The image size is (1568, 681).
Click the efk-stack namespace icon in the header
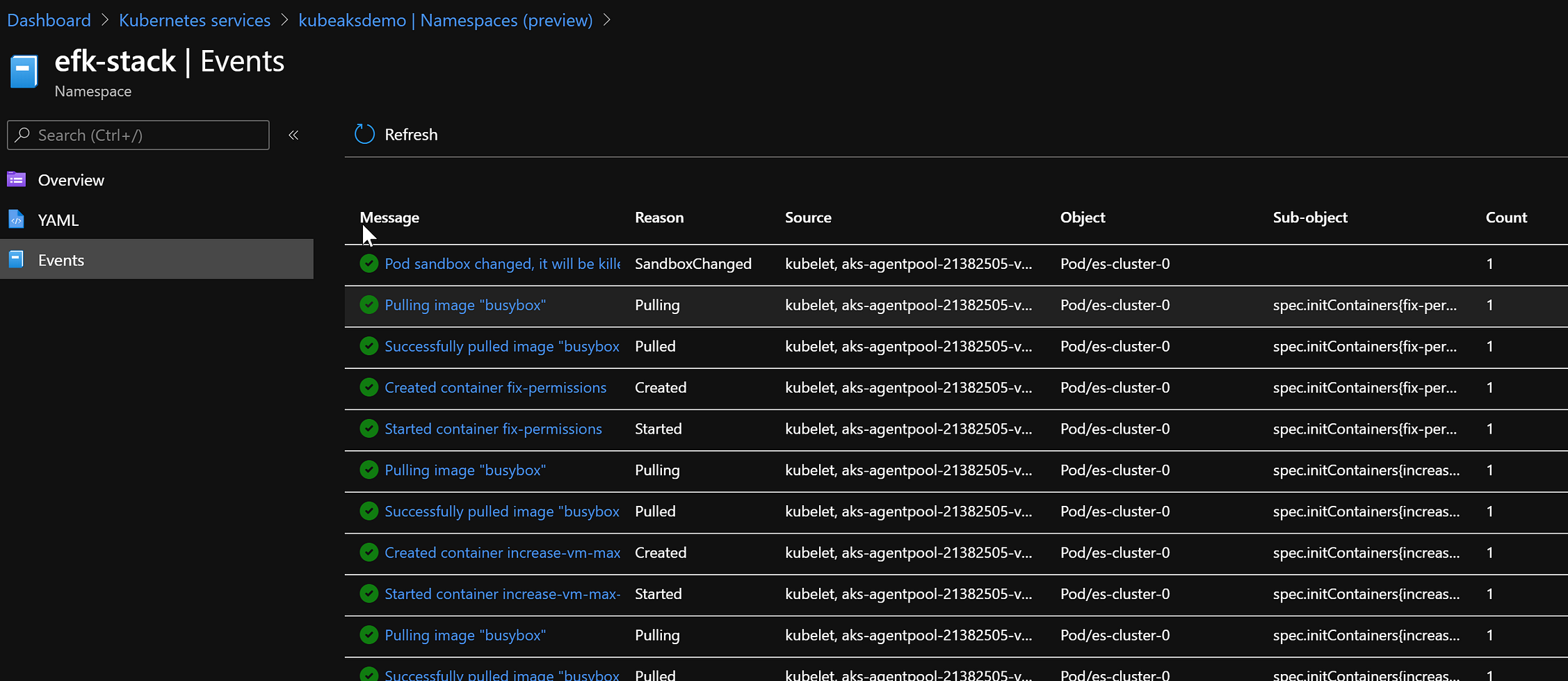24,72
